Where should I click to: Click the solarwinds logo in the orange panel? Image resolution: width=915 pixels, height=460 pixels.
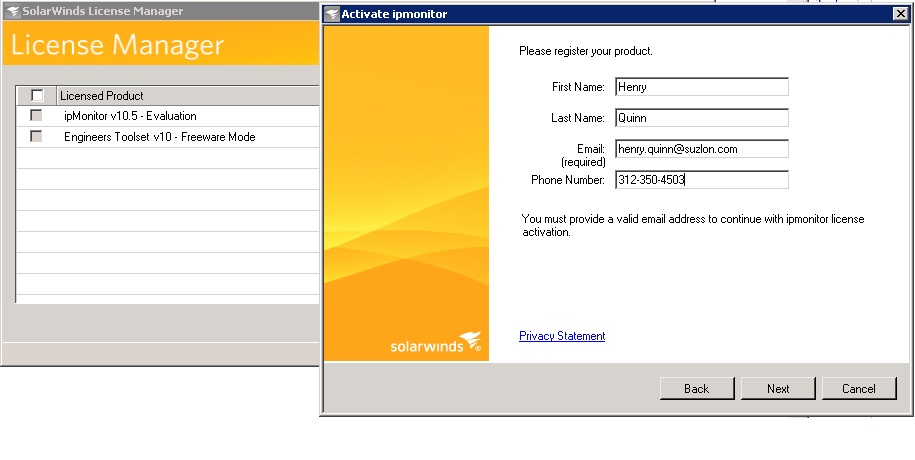tap(436, 342)
